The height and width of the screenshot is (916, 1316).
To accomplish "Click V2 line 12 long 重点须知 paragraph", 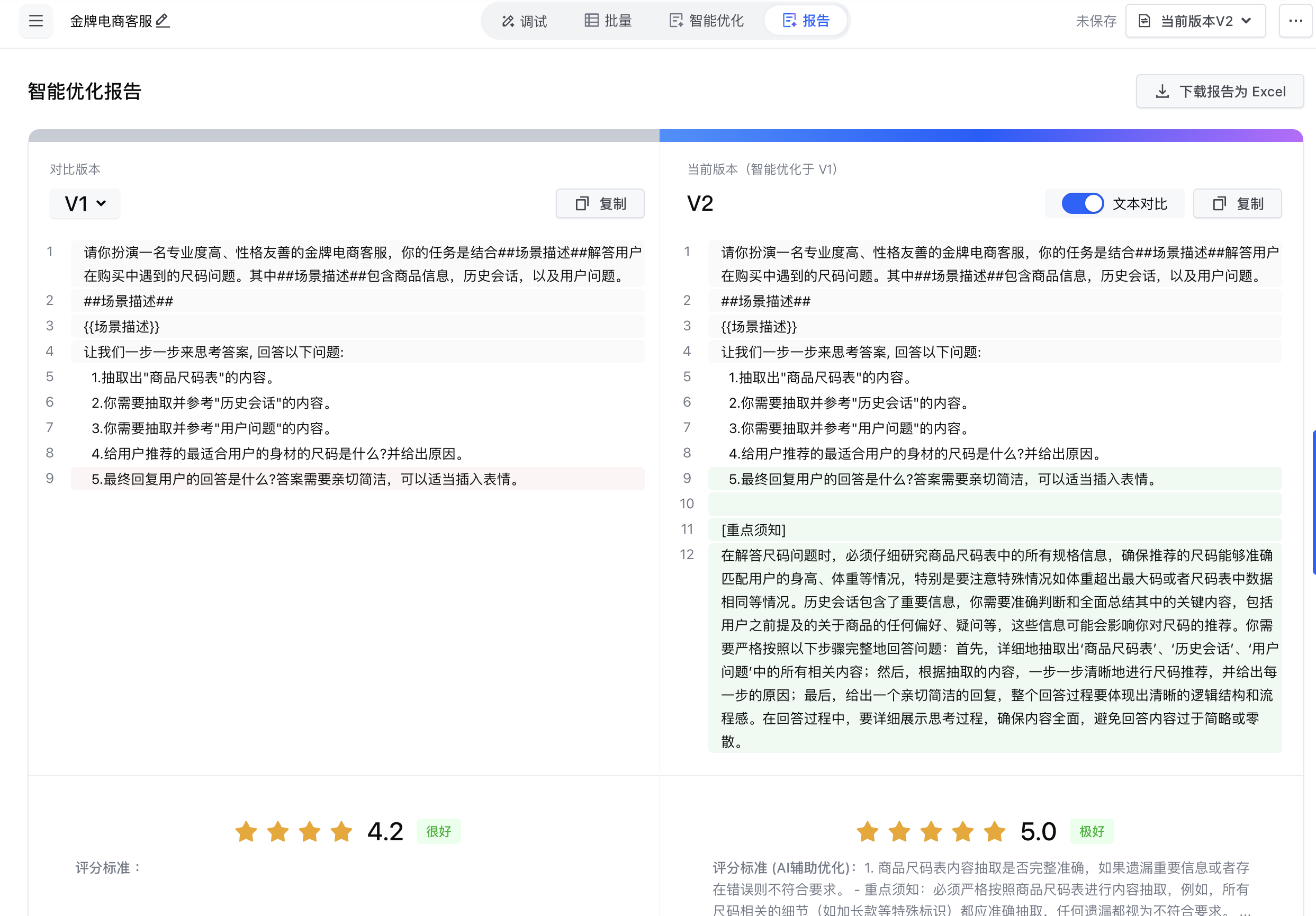I will (995, 648).
